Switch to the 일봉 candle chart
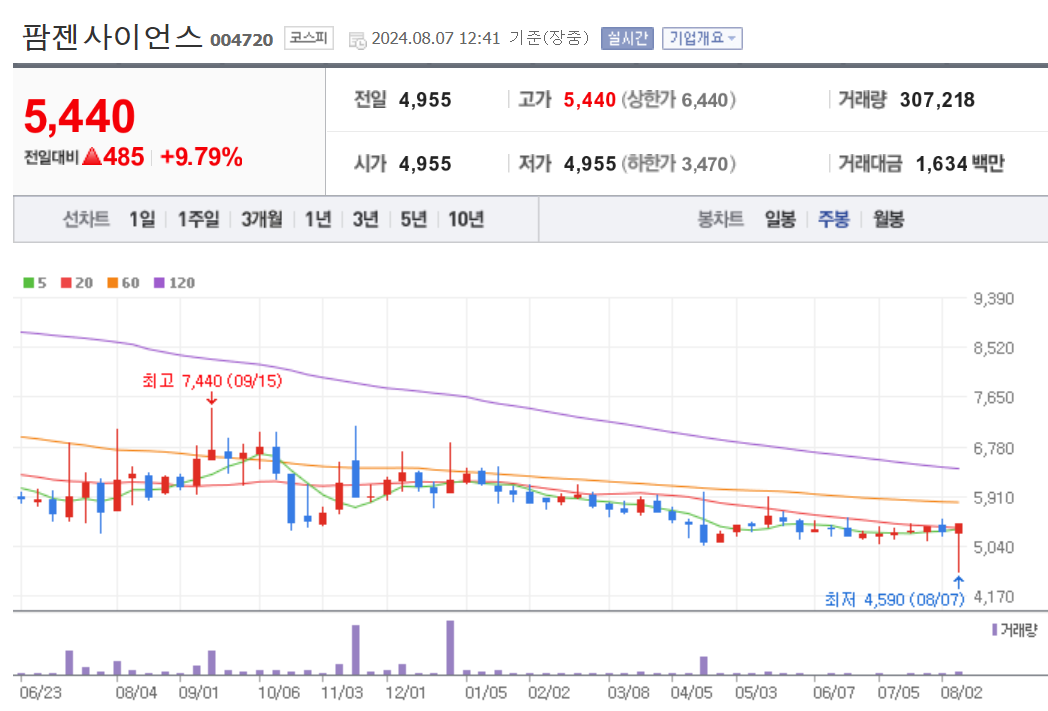This screenshot has width=1048, height=711. click(780, 219)
